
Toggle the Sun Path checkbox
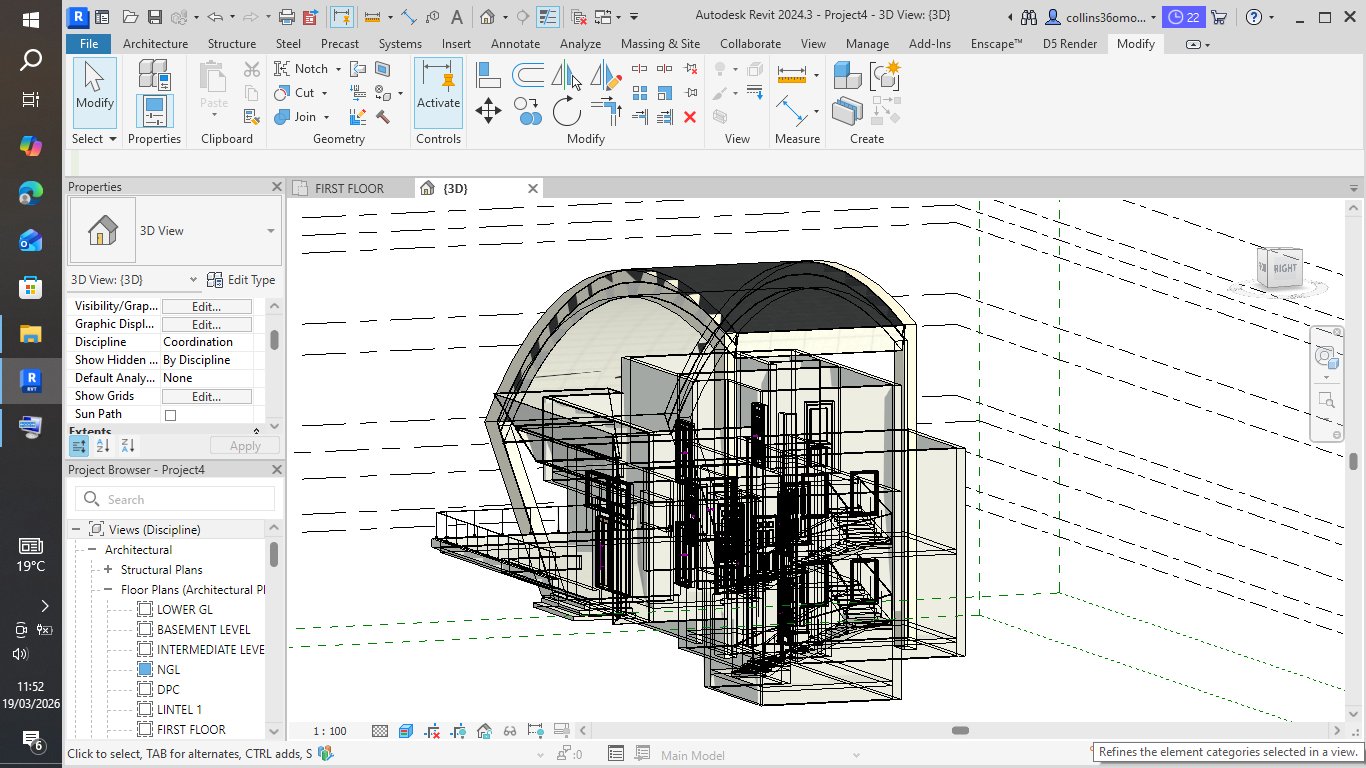(170, 415)
